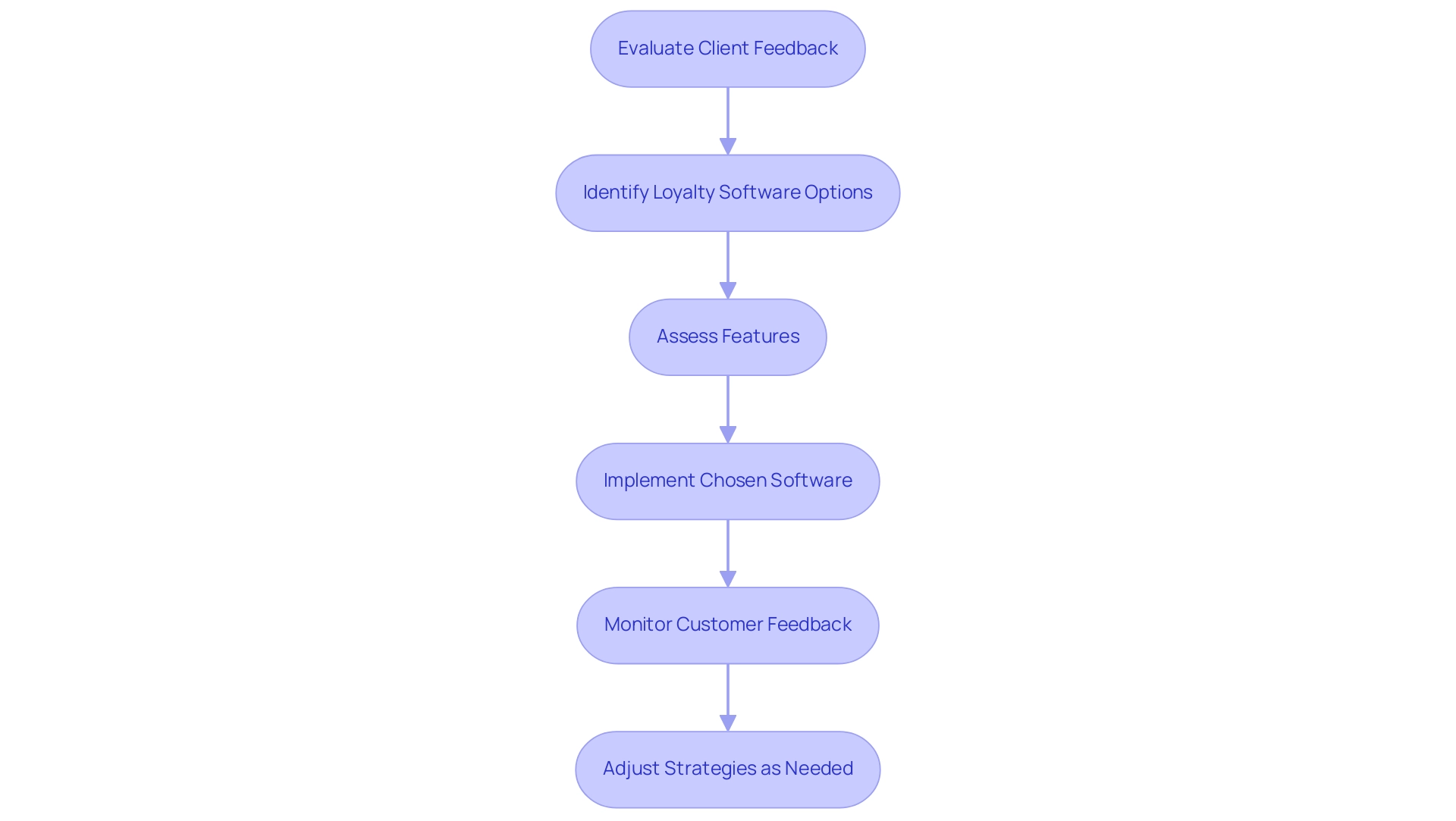Select the Identify Loyalty Software Options node
The width and height of the screenshot is (1456, 821).
coord(728,192)
